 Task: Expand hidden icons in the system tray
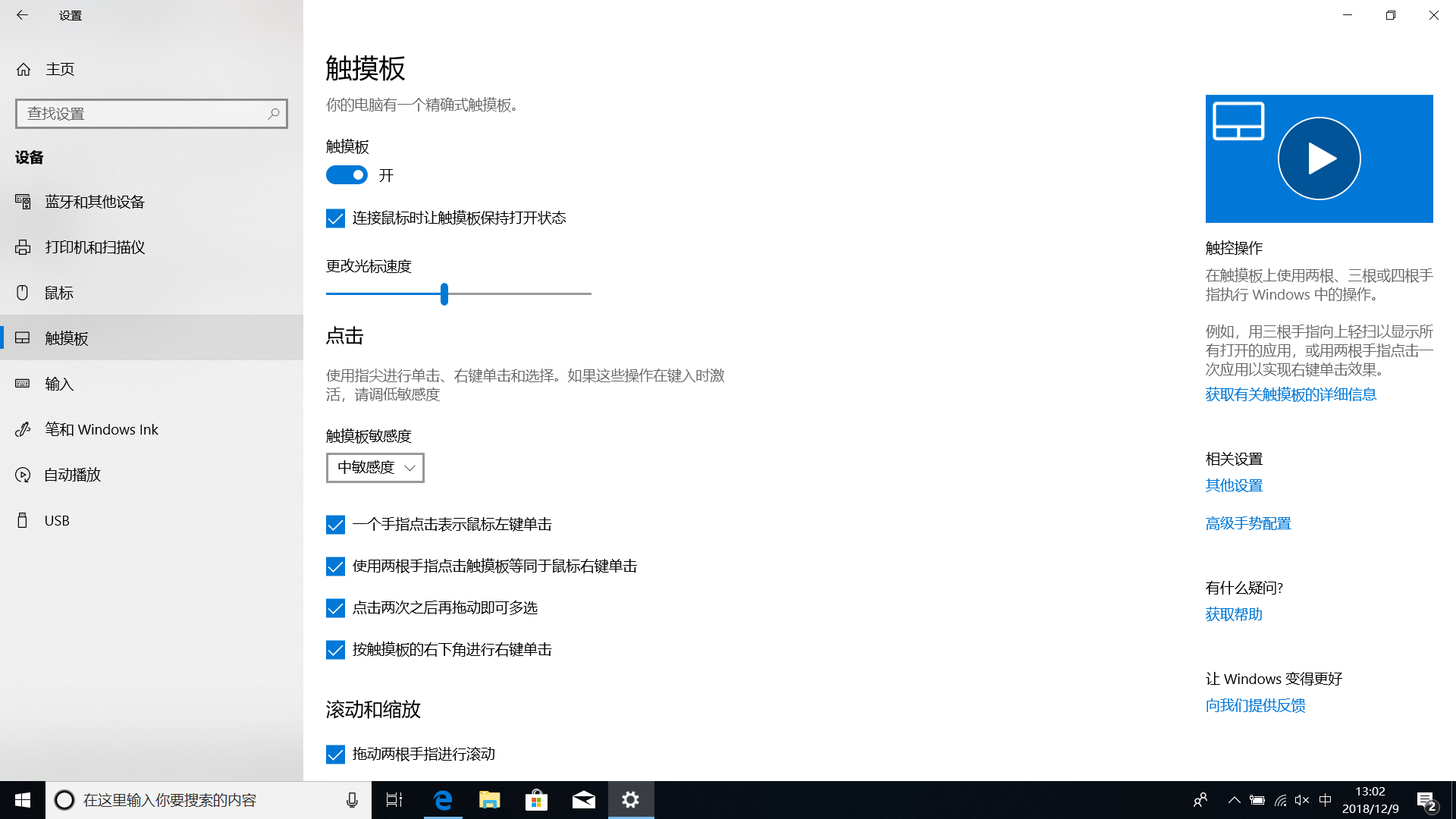1234,799
